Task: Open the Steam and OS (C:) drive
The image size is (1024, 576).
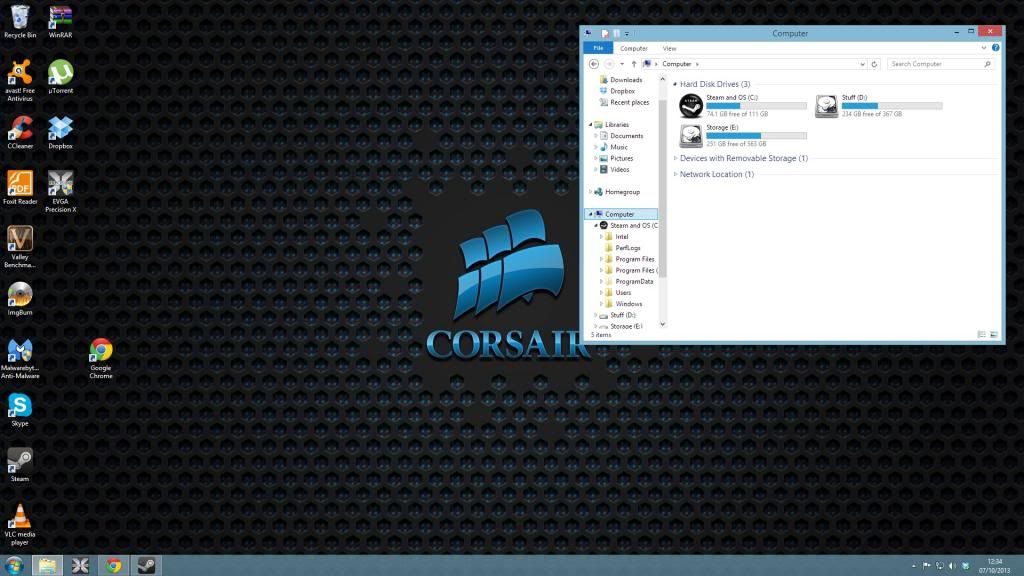Action: point(743,105)
